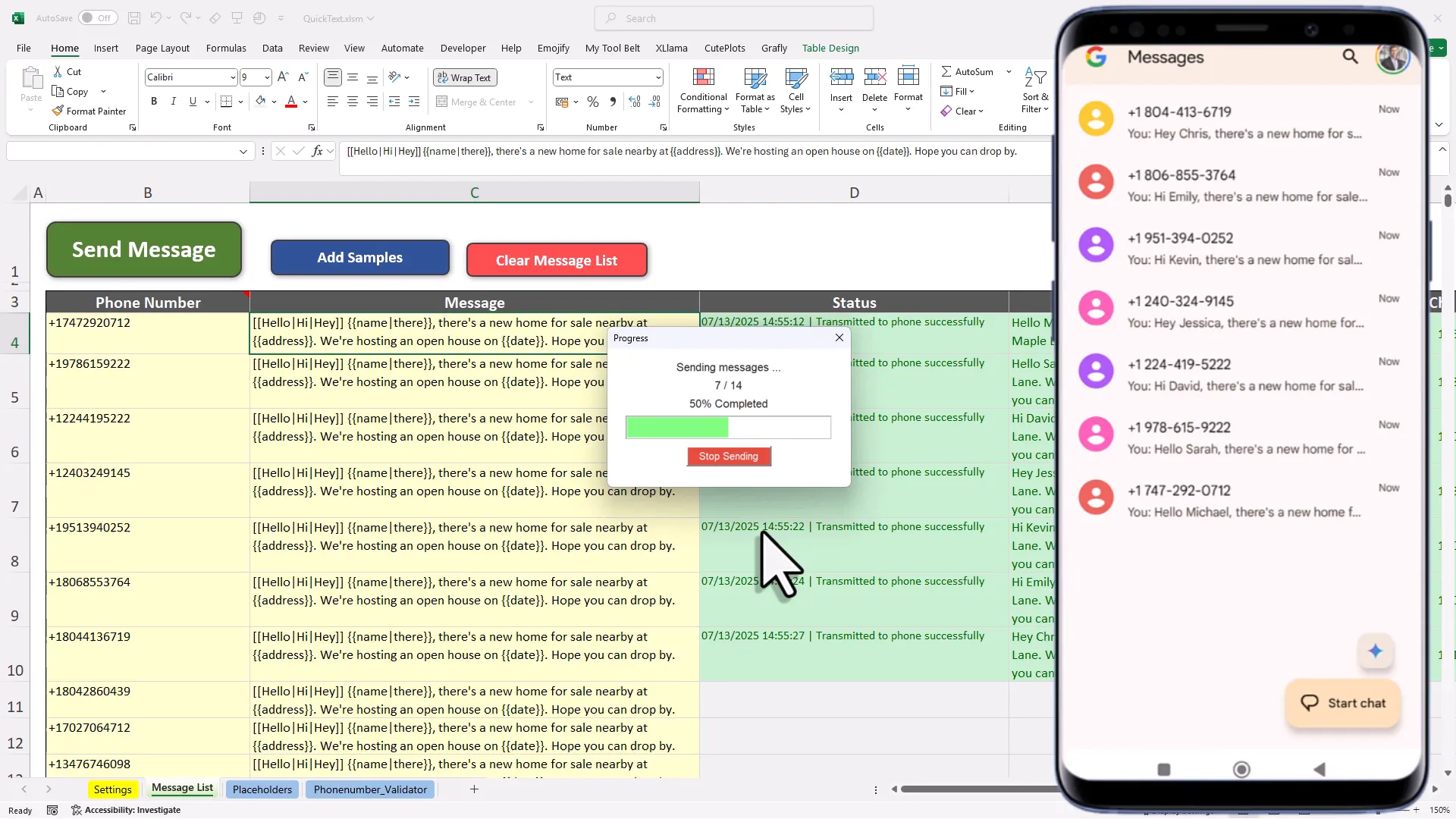Image resolution: width=1456 pixels, height=819 pixels.
Task: Apply Merge & Center
Action: [479, 102]
